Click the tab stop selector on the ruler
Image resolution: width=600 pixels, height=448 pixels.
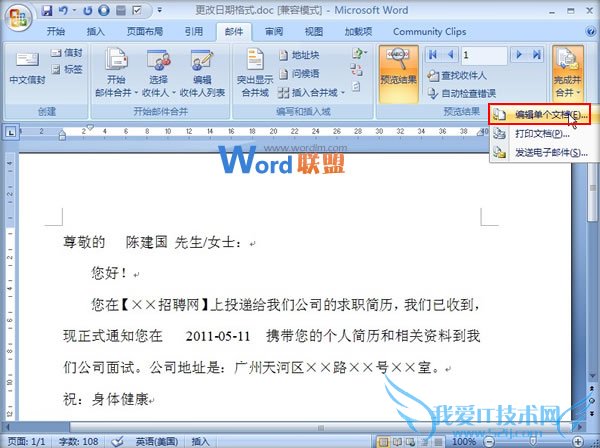11,132
